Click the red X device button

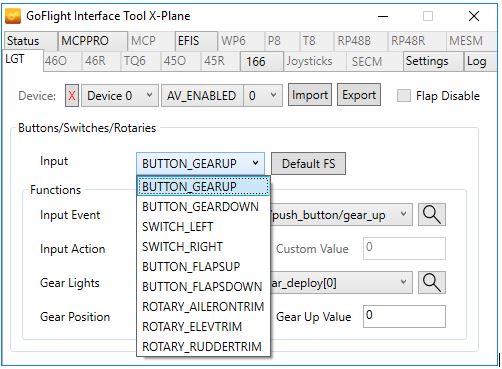point(72,96)
